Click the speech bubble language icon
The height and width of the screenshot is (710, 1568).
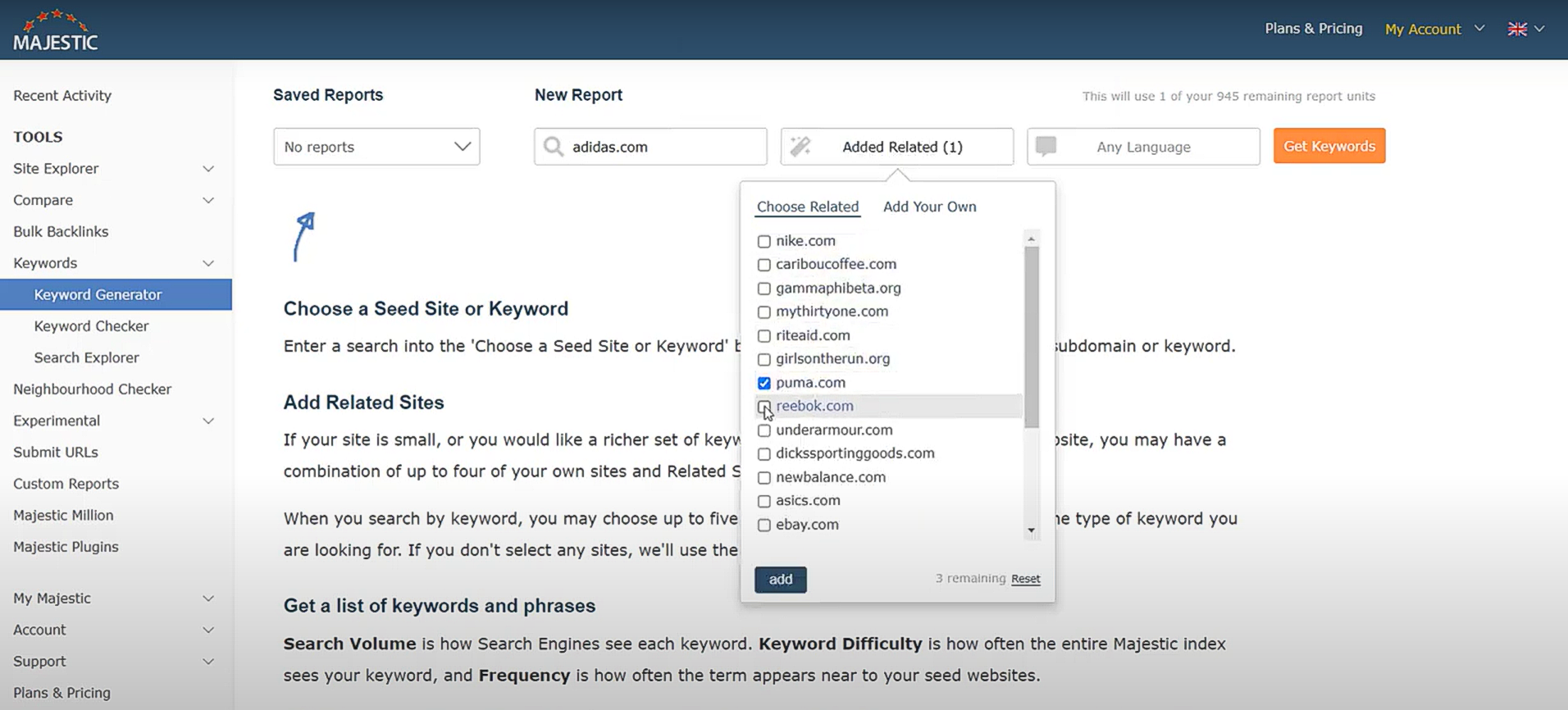(x=1046, y=147)
